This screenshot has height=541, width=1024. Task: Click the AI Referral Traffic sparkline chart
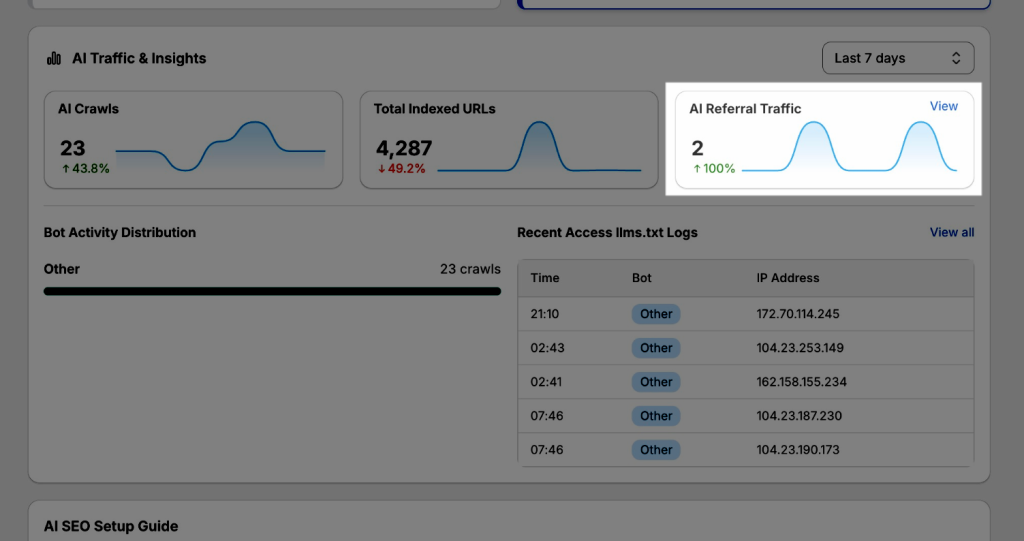(x=850, y=148)
